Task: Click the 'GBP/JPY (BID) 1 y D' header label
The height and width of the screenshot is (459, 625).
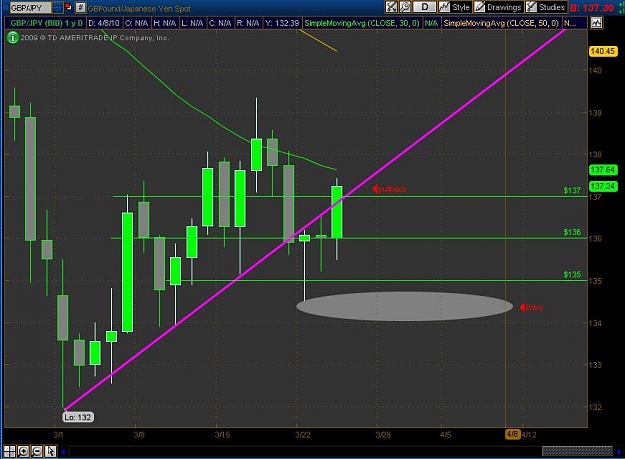Action: pos(46,23)
